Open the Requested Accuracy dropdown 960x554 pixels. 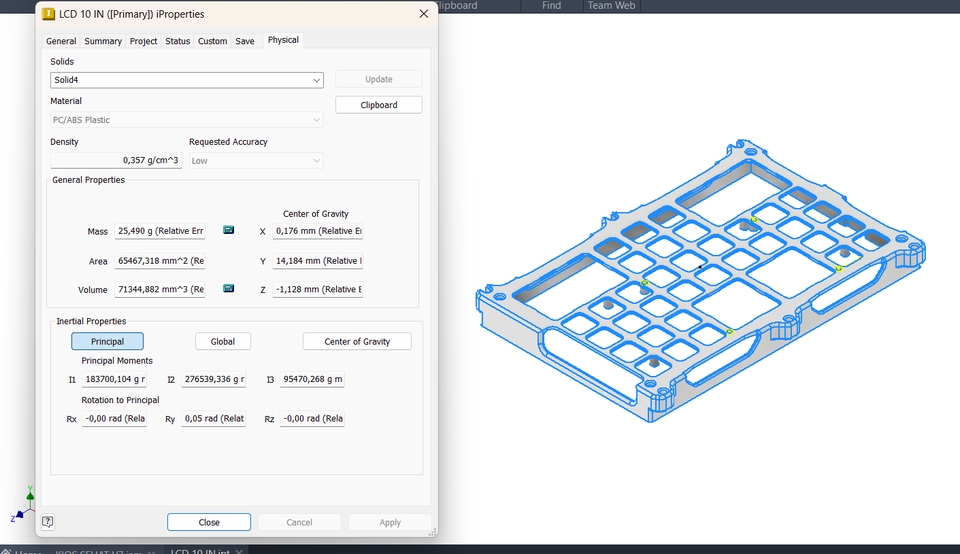(256, 160)
